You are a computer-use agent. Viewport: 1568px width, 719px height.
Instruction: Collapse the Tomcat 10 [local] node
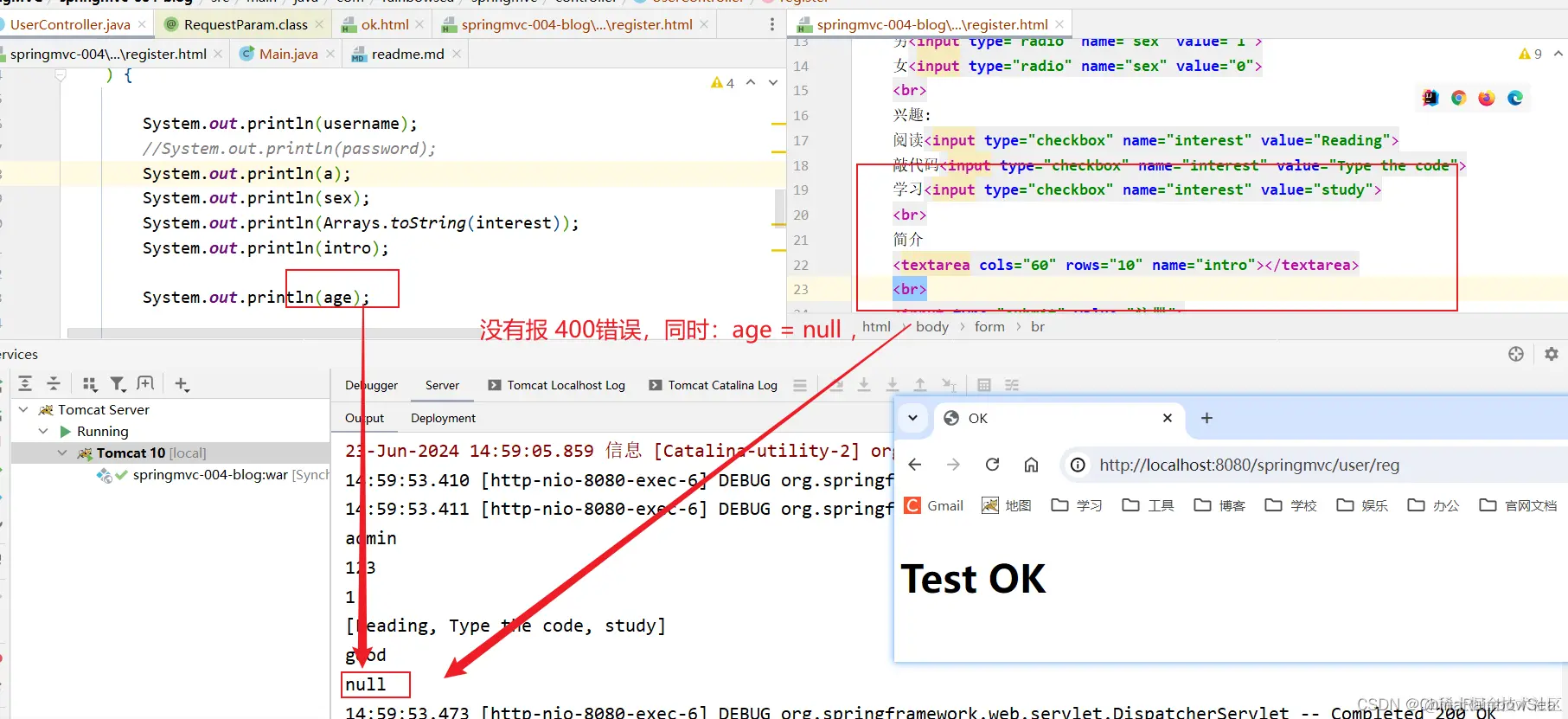click(x=62, y=453)
